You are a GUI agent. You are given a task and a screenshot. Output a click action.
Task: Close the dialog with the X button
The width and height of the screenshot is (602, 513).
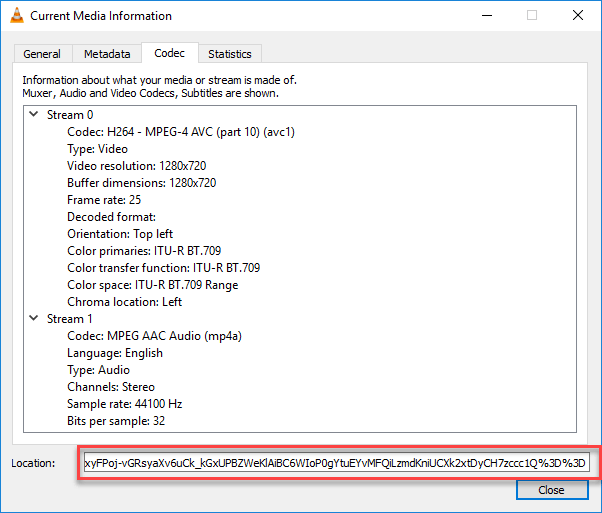578,16
